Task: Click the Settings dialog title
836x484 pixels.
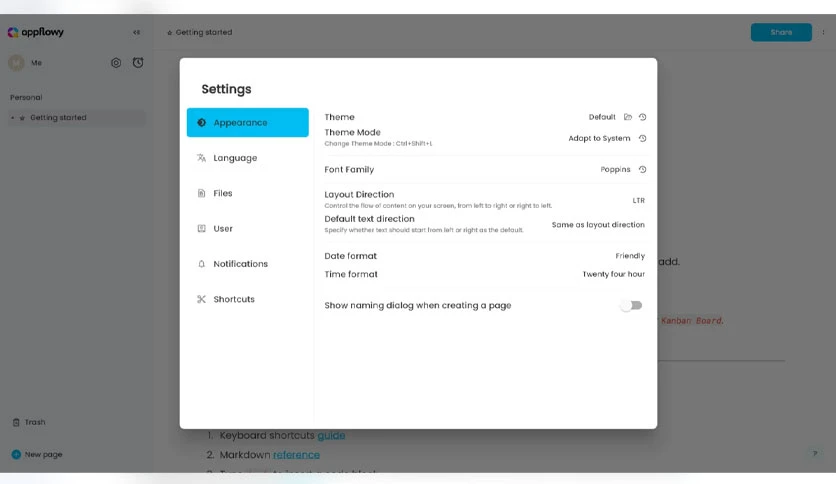Action: point(226,89)
